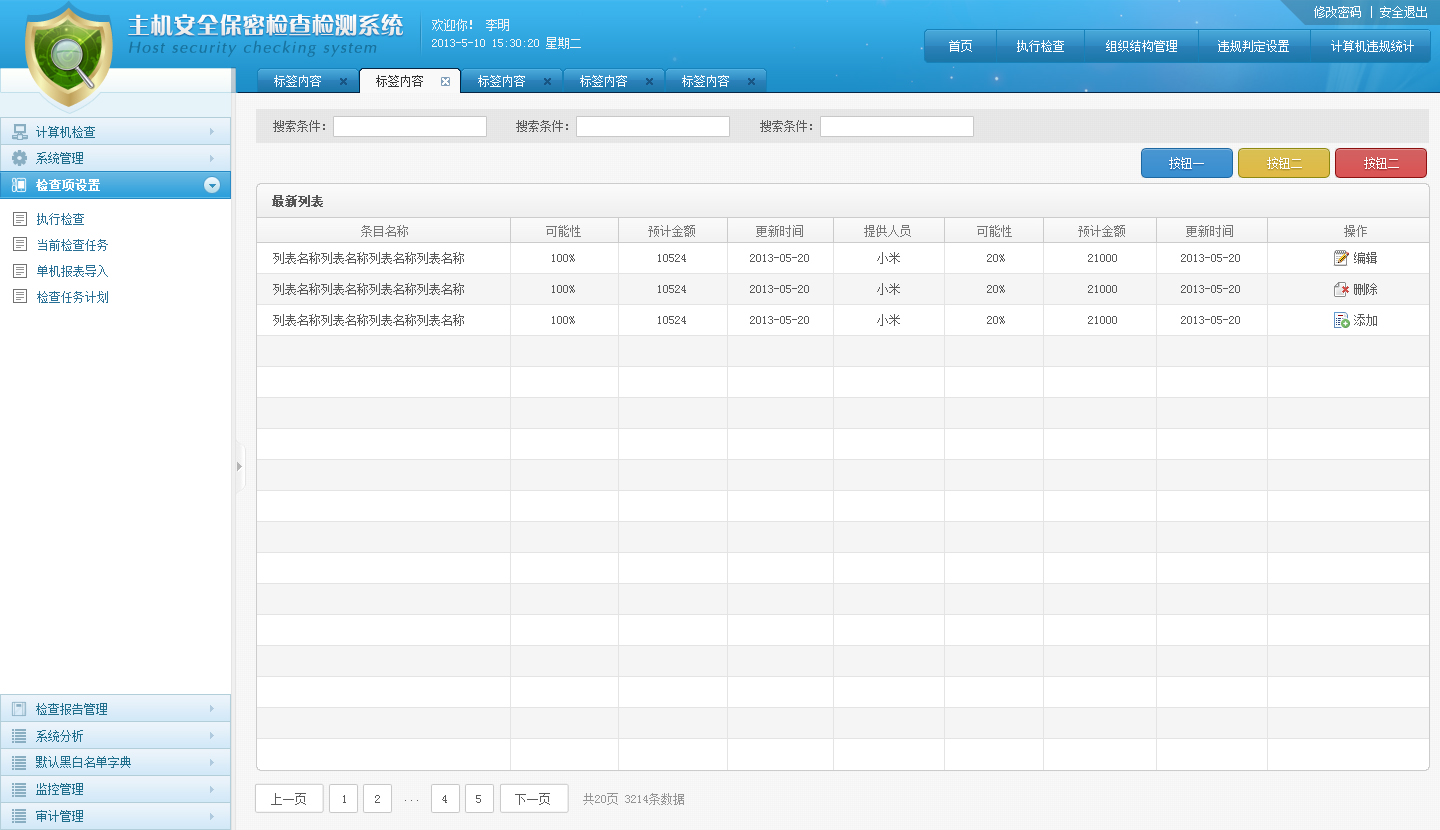The width and height of the screenshot is (1440, 830).
Task: Expand the 系统管理 section arrow
Action: click(x=212, y=158)
